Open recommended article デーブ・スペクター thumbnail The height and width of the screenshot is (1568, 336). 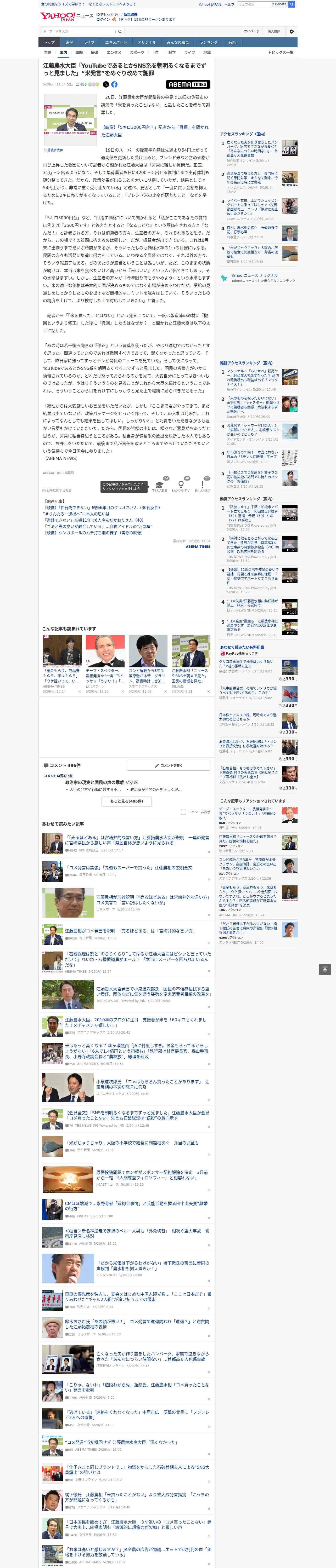pos(105,651)
